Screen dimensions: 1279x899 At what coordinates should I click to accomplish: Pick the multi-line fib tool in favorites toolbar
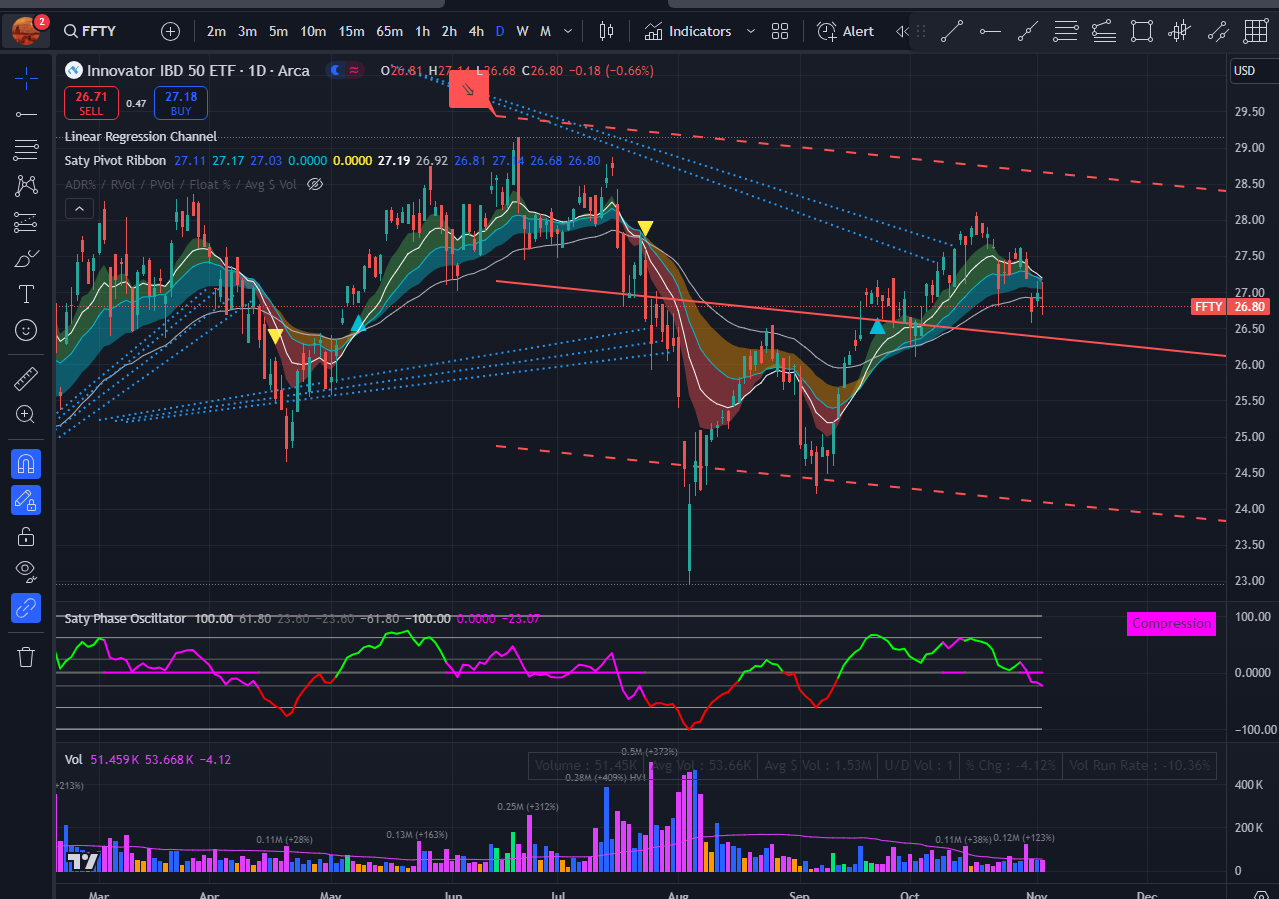pyautogui.click(x=1066, y=31)
